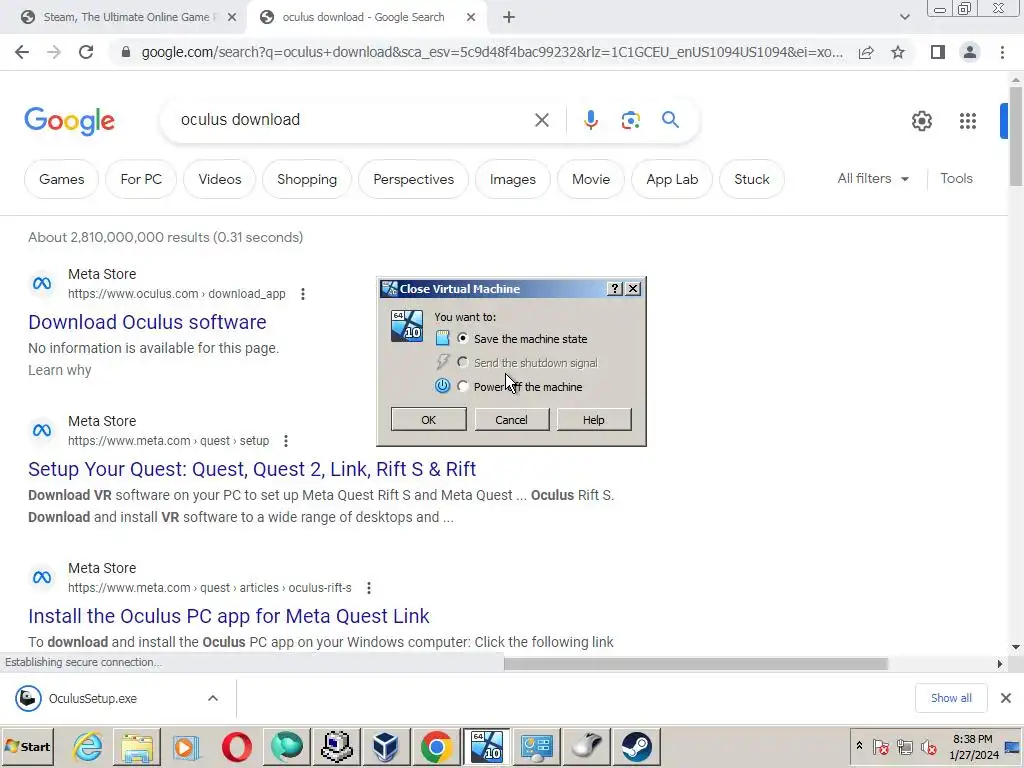Click the Google logo
Screen dimensions: 1024x768
69,121
